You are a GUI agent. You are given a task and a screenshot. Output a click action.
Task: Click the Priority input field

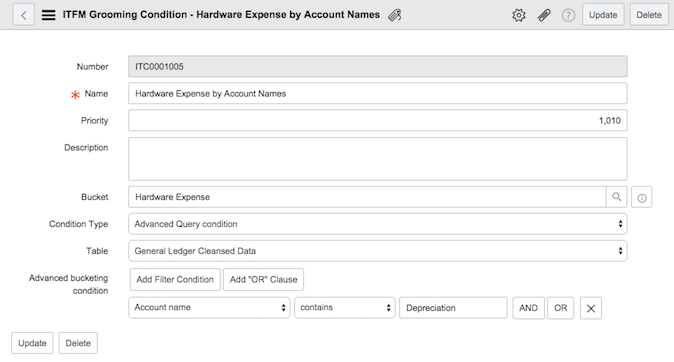[377, 120]
